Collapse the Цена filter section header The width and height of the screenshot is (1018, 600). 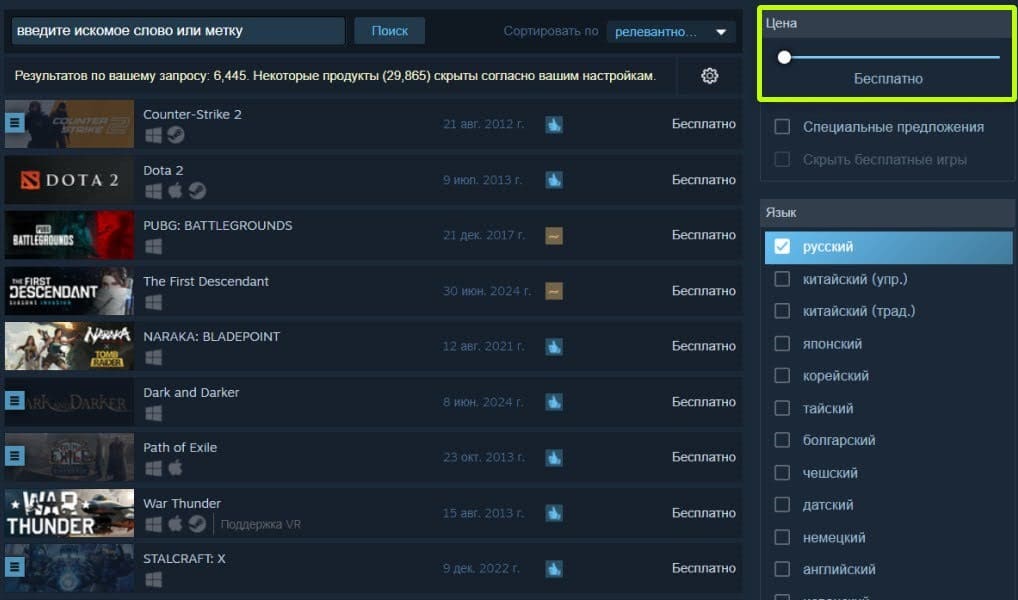point(886,23)
